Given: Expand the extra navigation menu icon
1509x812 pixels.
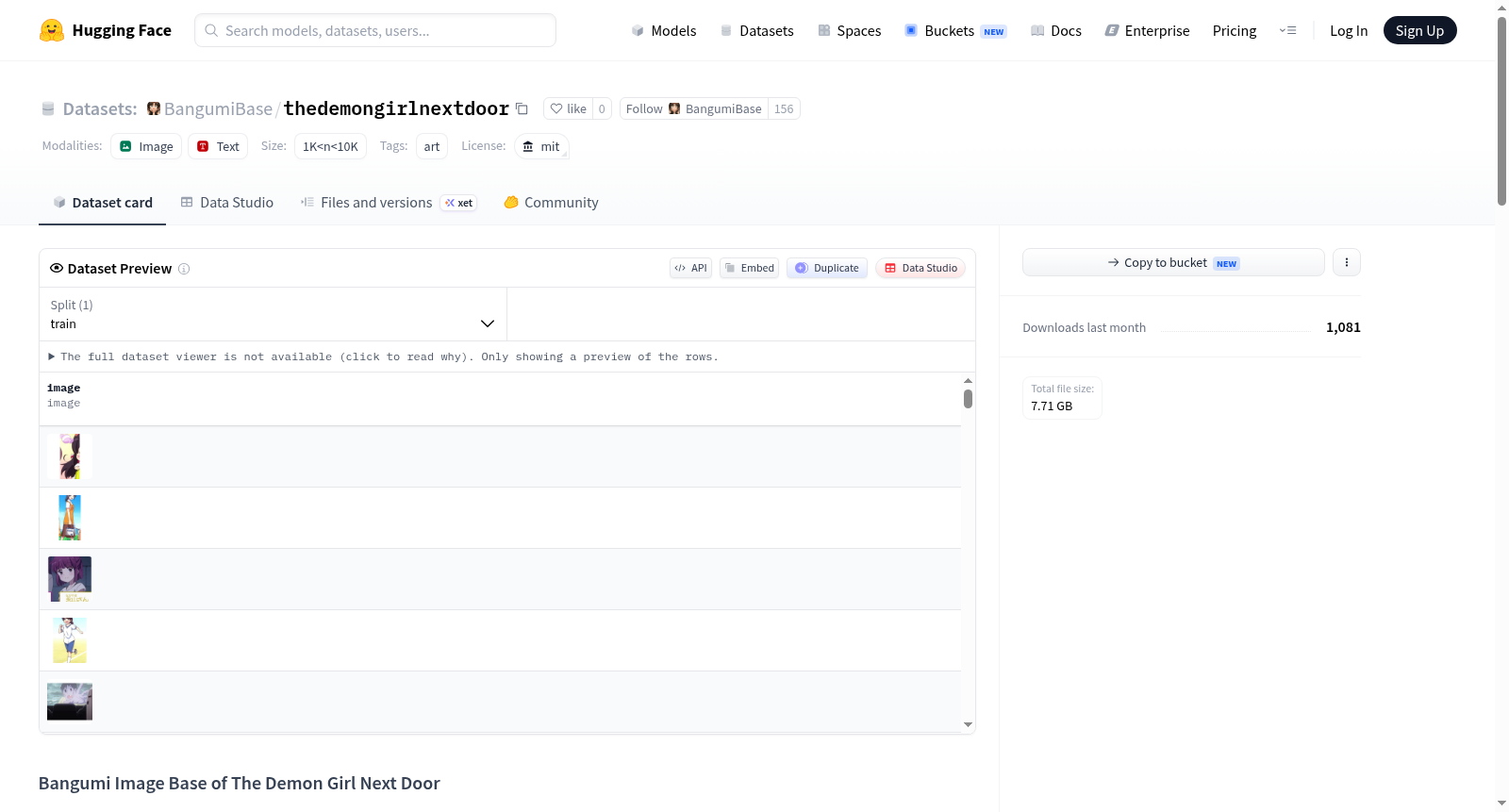Looking at the screenshot, I should pos(1287,30).
